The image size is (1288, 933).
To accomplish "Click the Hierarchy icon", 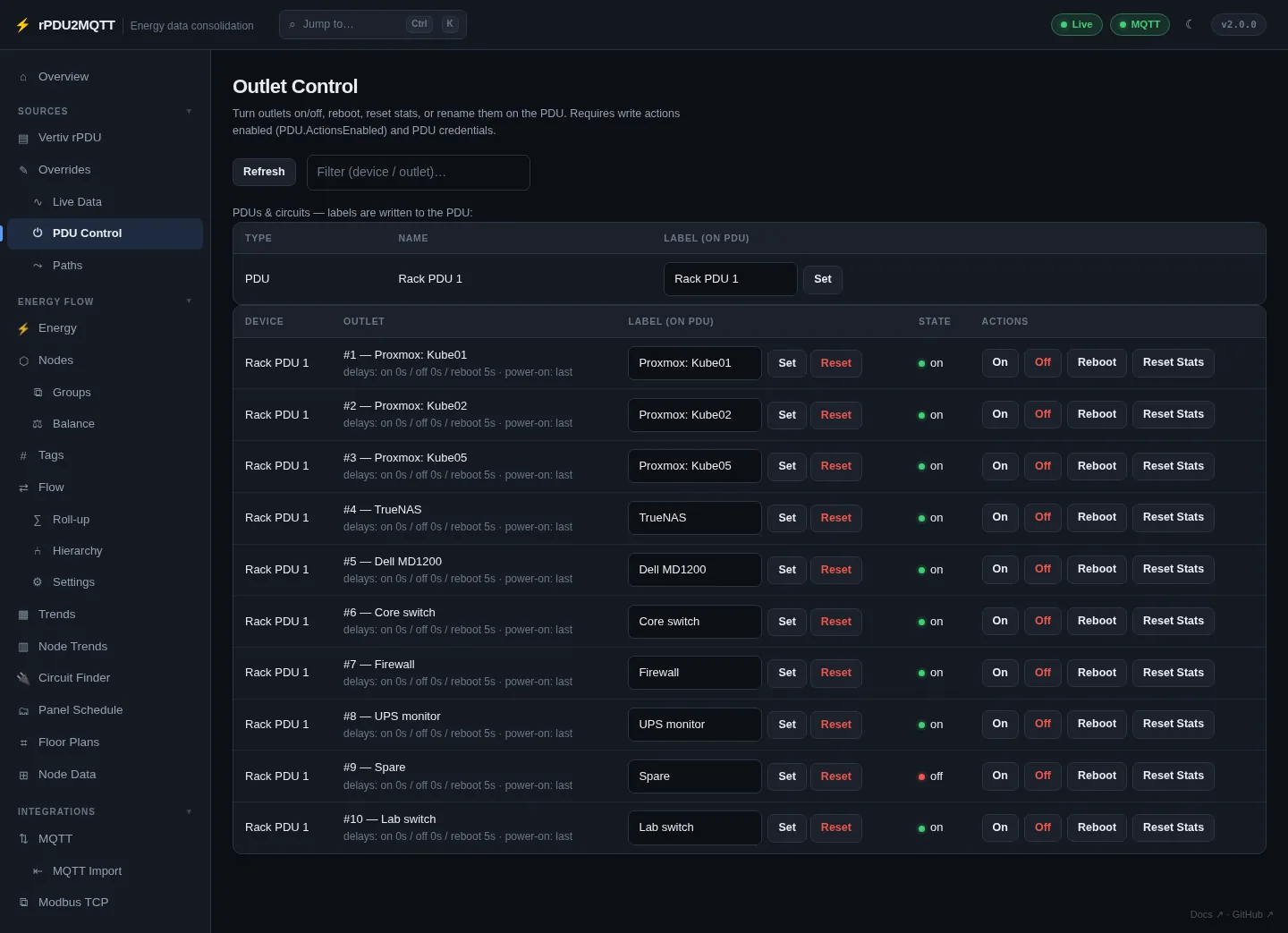I will tap(38, 551).
